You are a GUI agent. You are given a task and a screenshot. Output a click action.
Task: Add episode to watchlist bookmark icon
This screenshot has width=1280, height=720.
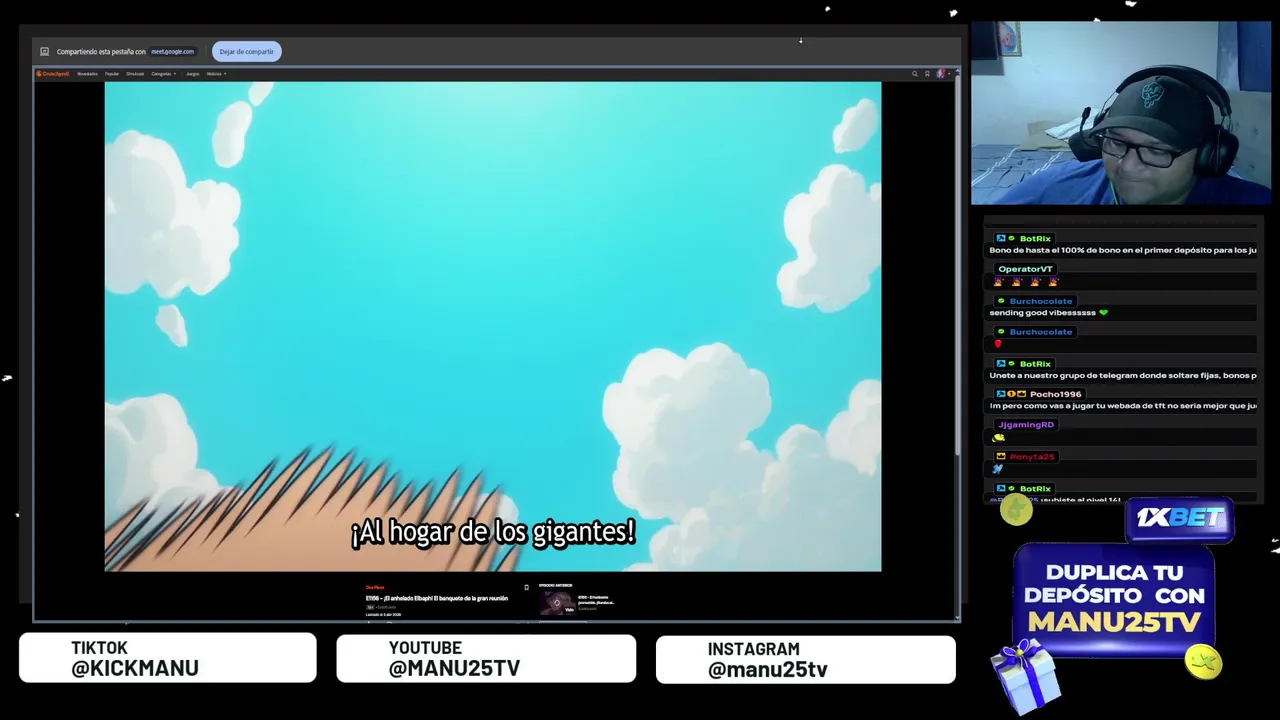[x=526, y=588]
